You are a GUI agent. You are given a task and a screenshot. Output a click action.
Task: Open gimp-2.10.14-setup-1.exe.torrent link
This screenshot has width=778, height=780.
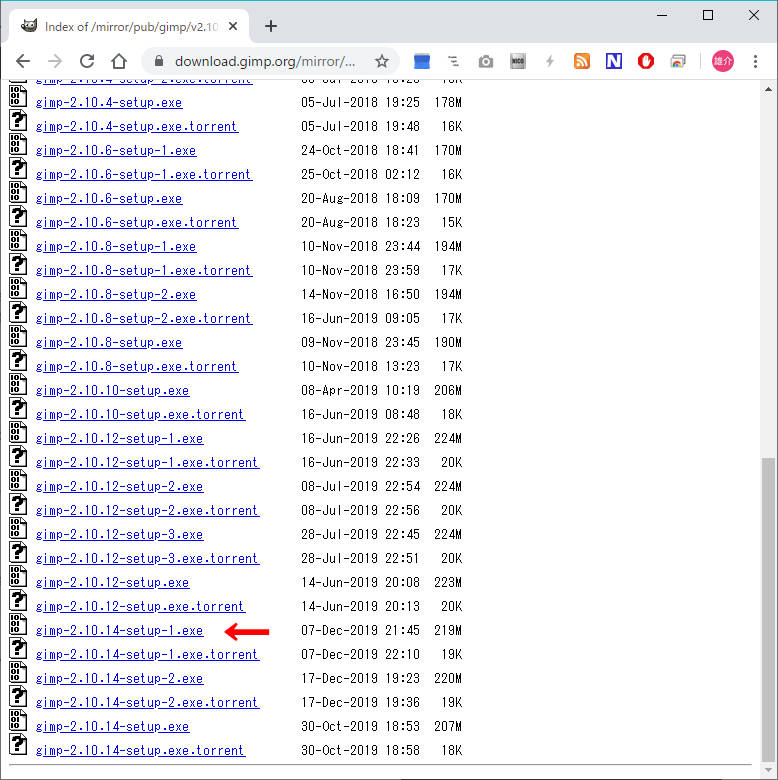click(x=147, y=655)
